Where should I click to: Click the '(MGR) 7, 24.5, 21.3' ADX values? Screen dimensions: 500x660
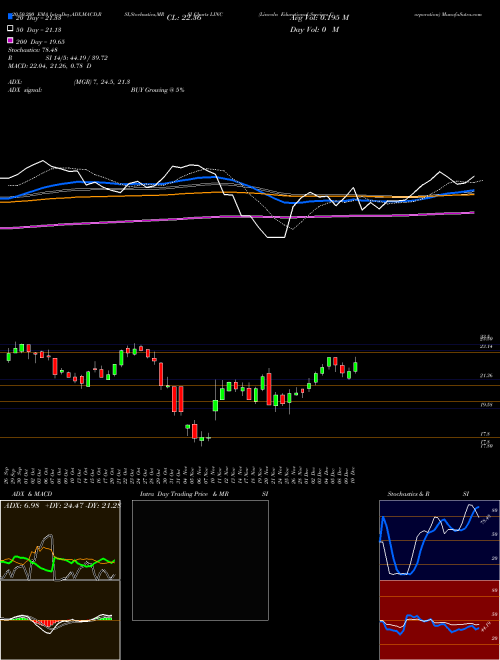102,82
